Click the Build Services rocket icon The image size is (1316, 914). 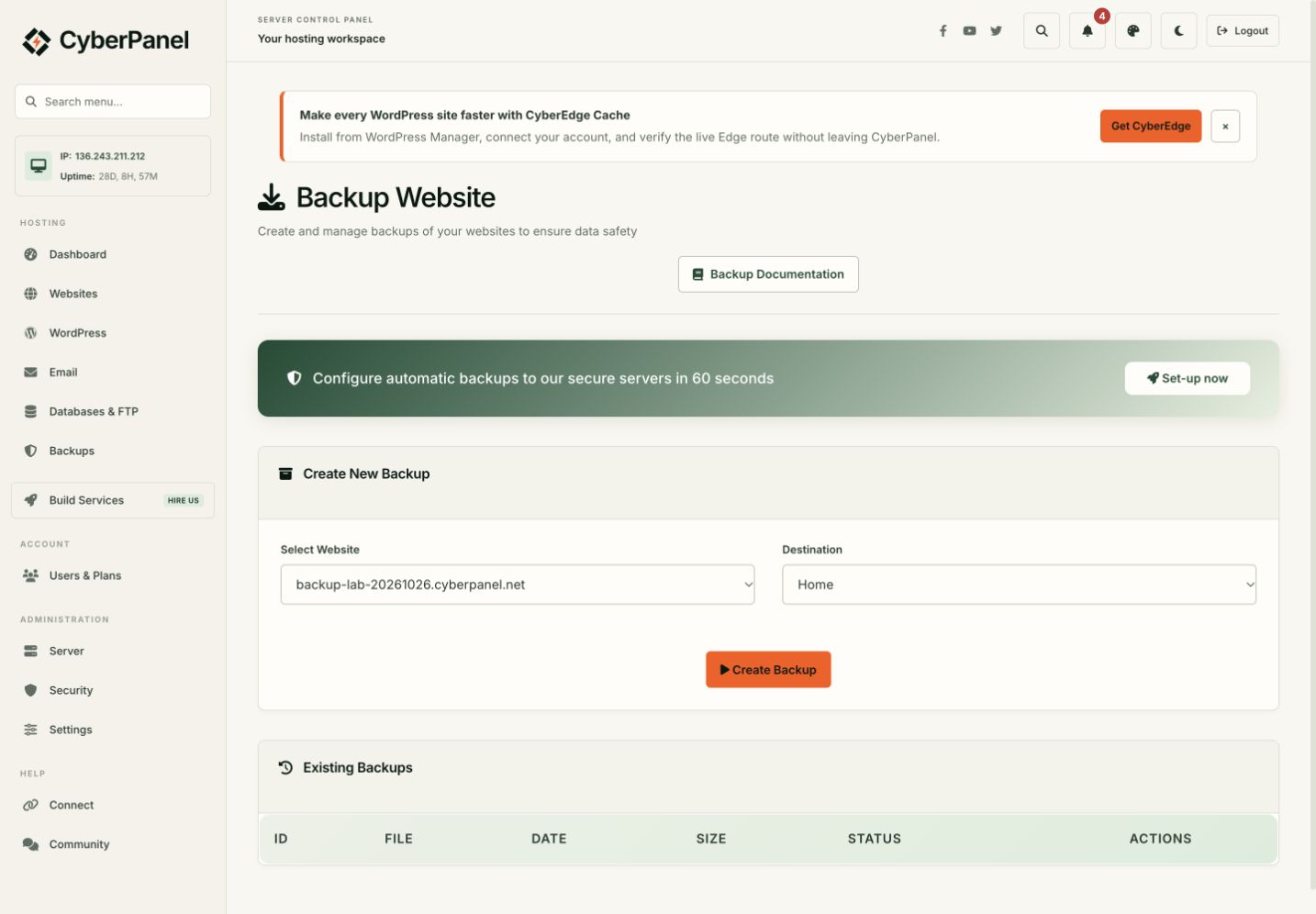tap(30, 500)
